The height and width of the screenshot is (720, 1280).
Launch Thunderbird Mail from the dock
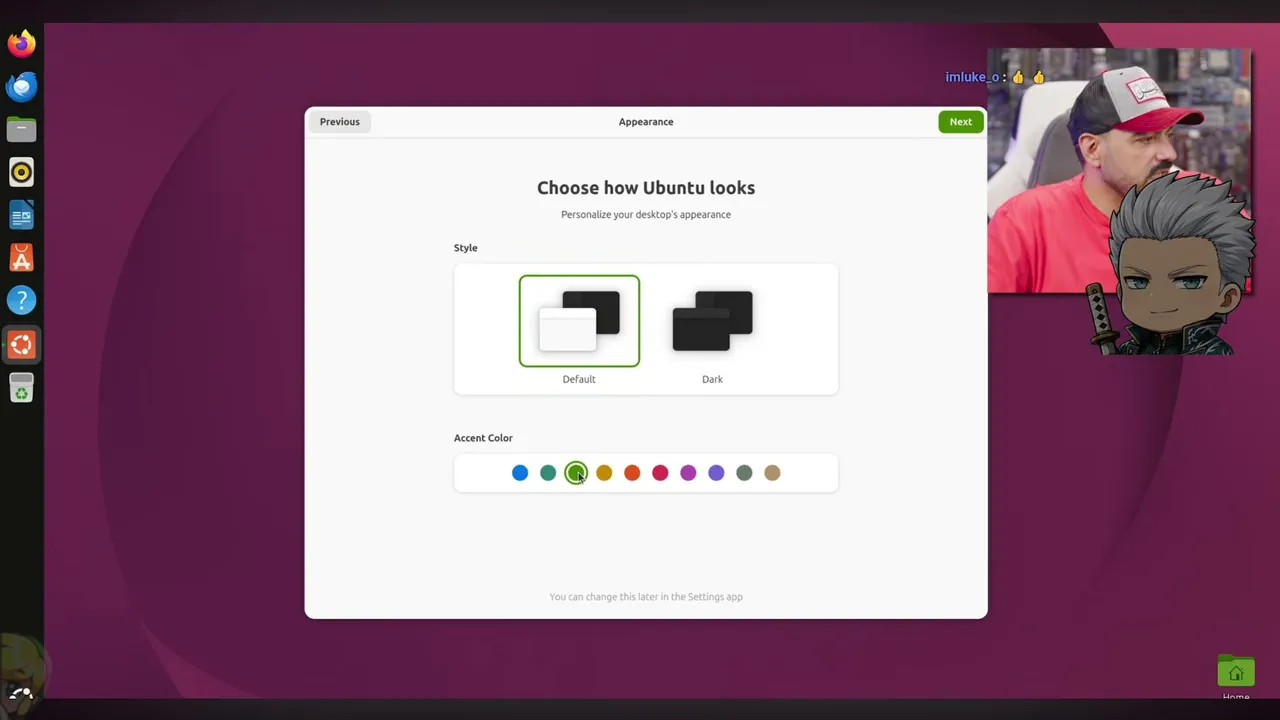click(21, 86)
